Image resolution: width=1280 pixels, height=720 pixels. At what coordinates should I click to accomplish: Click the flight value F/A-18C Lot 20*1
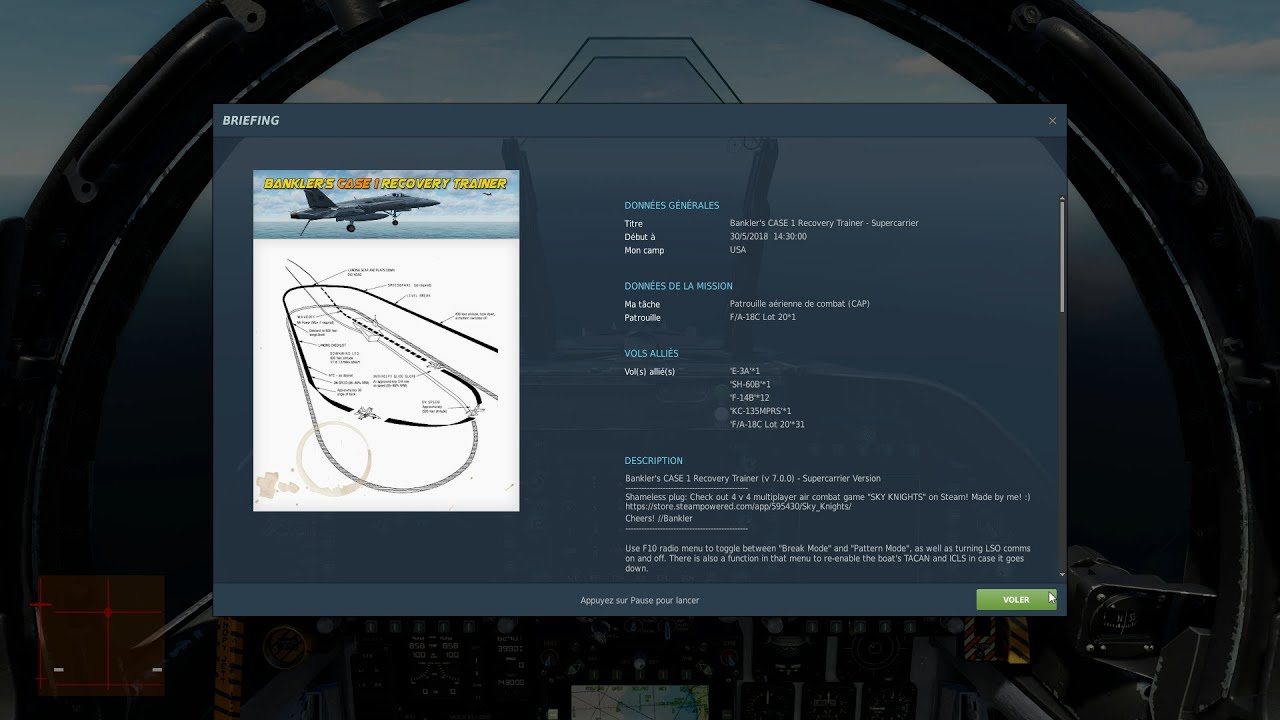pos(763,317)
